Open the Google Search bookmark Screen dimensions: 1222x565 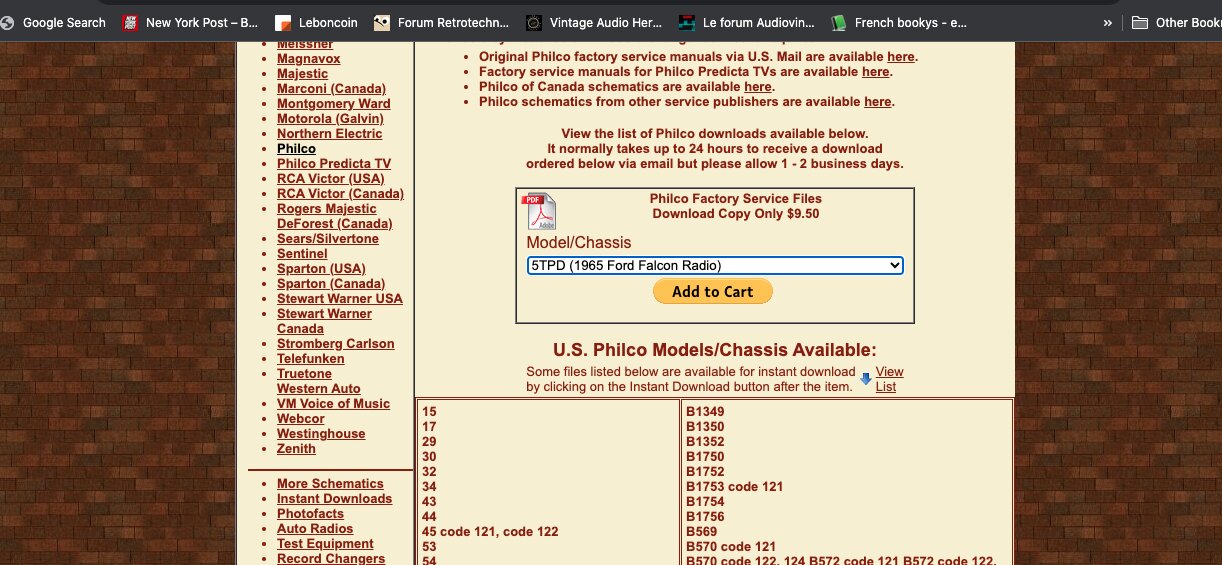pos(52,22)
